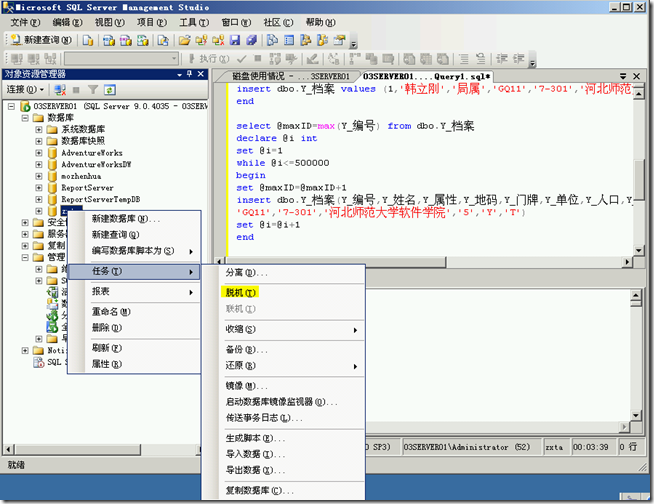Click the Cancel Executing Query square icon
The image size is (654, 504).
tap(258, 58)
